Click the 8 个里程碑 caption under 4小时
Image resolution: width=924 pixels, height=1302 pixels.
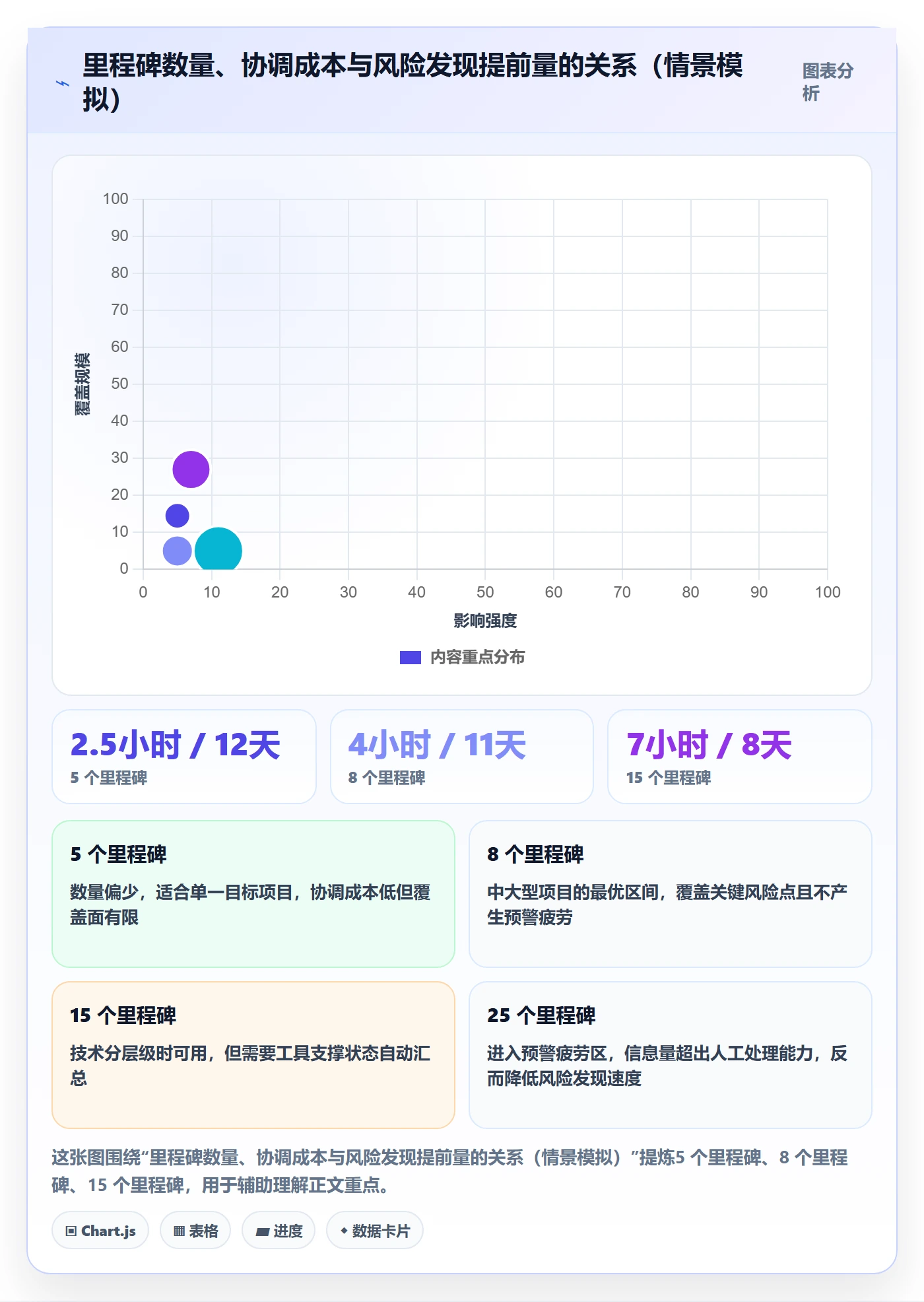[387, 778]
